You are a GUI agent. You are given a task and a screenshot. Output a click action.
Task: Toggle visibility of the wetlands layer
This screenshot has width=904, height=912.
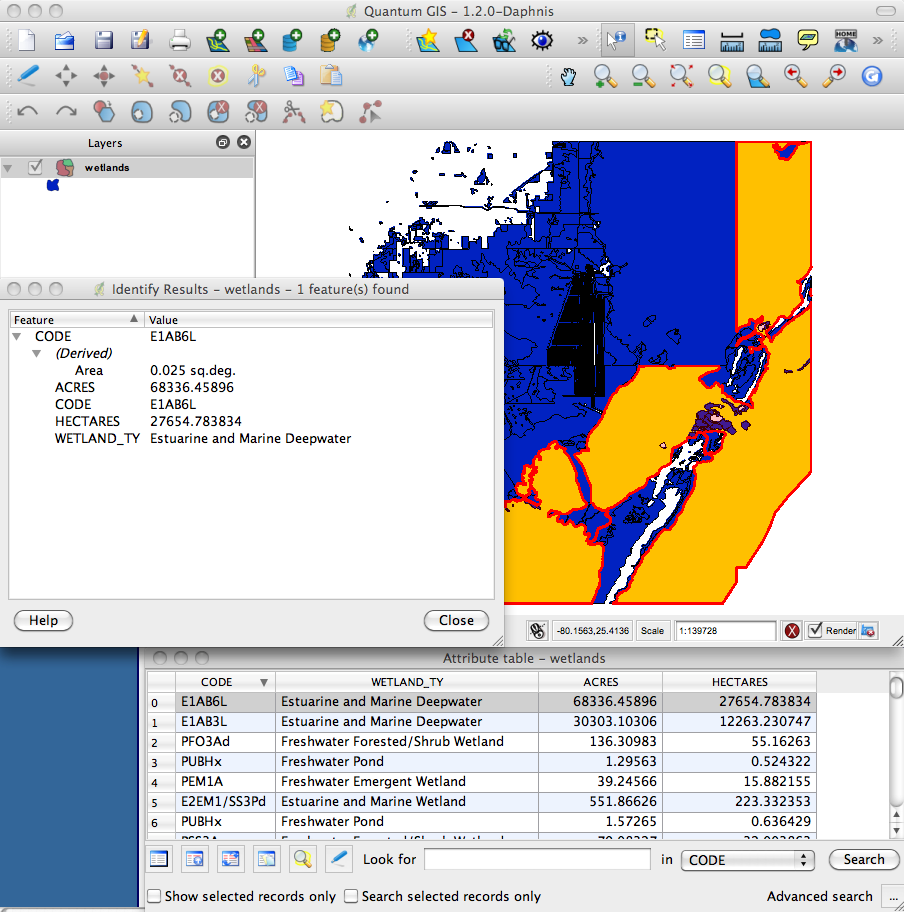click(x=37, y=167)
